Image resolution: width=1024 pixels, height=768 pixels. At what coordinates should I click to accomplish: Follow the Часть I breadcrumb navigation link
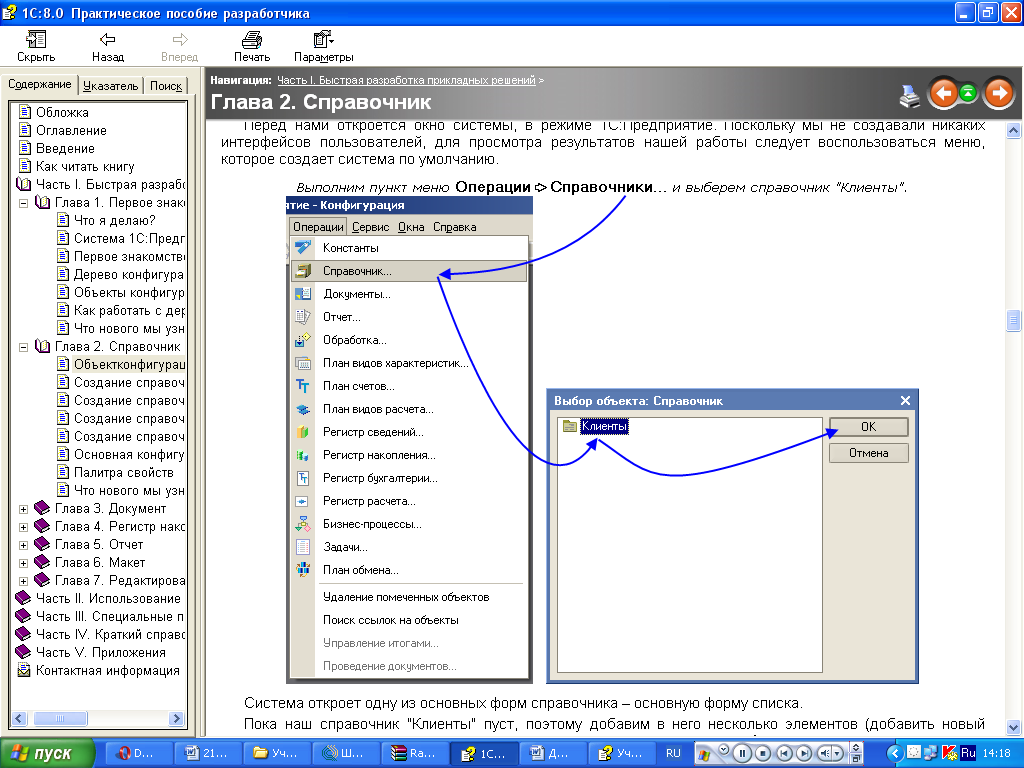(x=406, y=79)
